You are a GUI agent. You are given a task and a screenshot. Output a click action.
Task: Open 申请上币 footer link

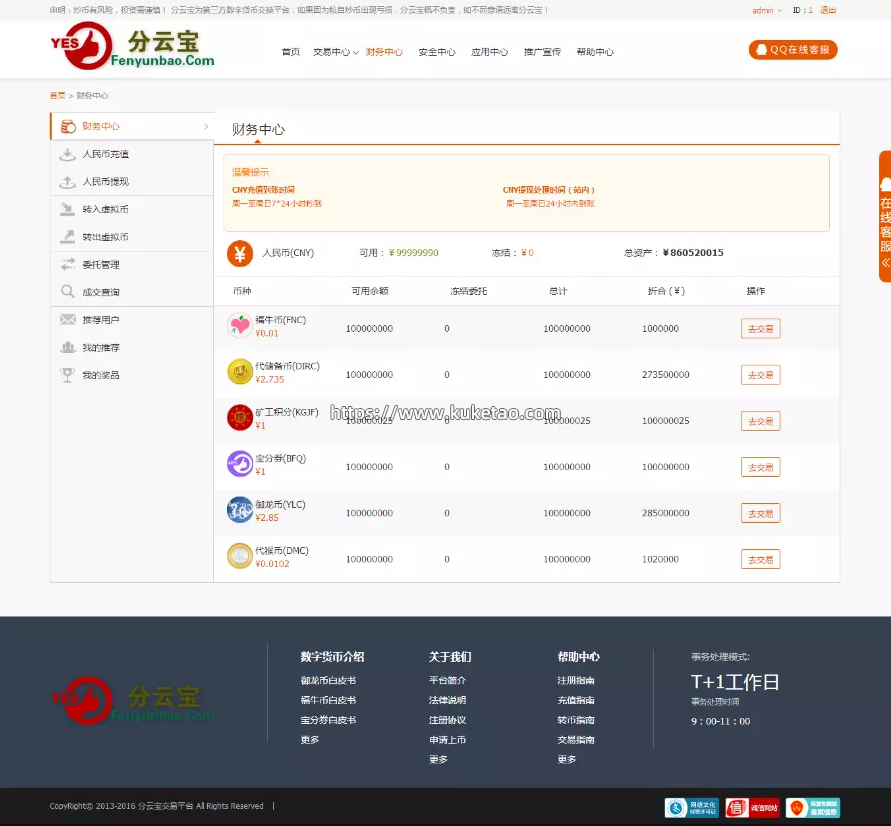447,740
